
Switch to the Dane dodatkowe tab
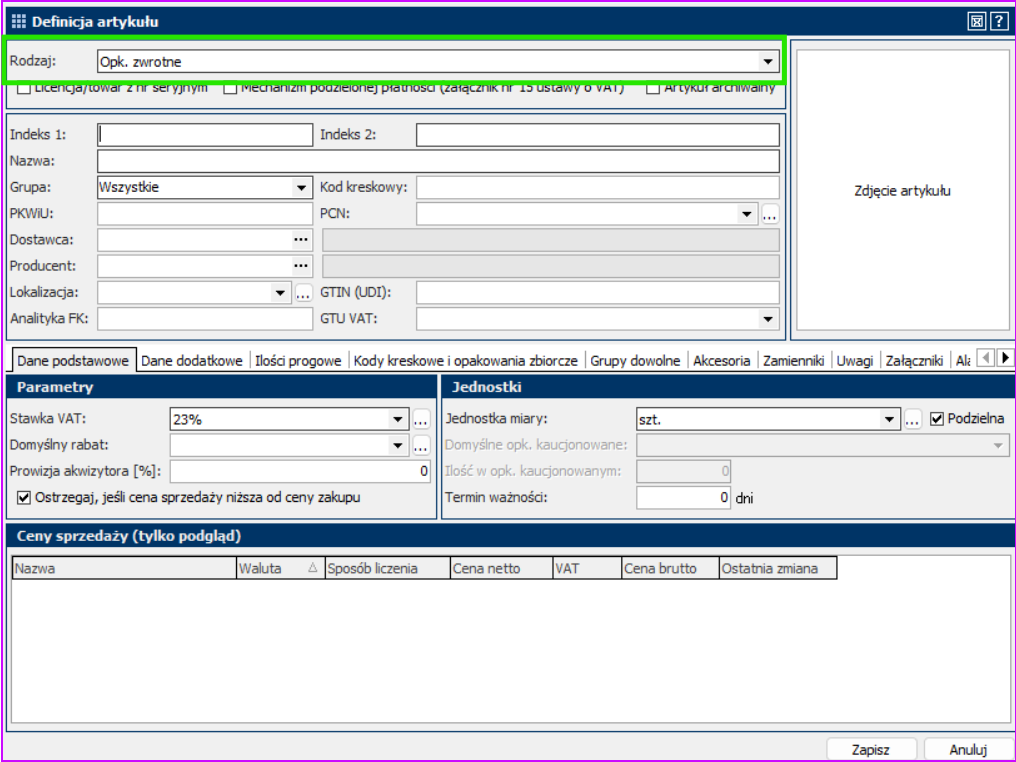[x=192, y=361]
